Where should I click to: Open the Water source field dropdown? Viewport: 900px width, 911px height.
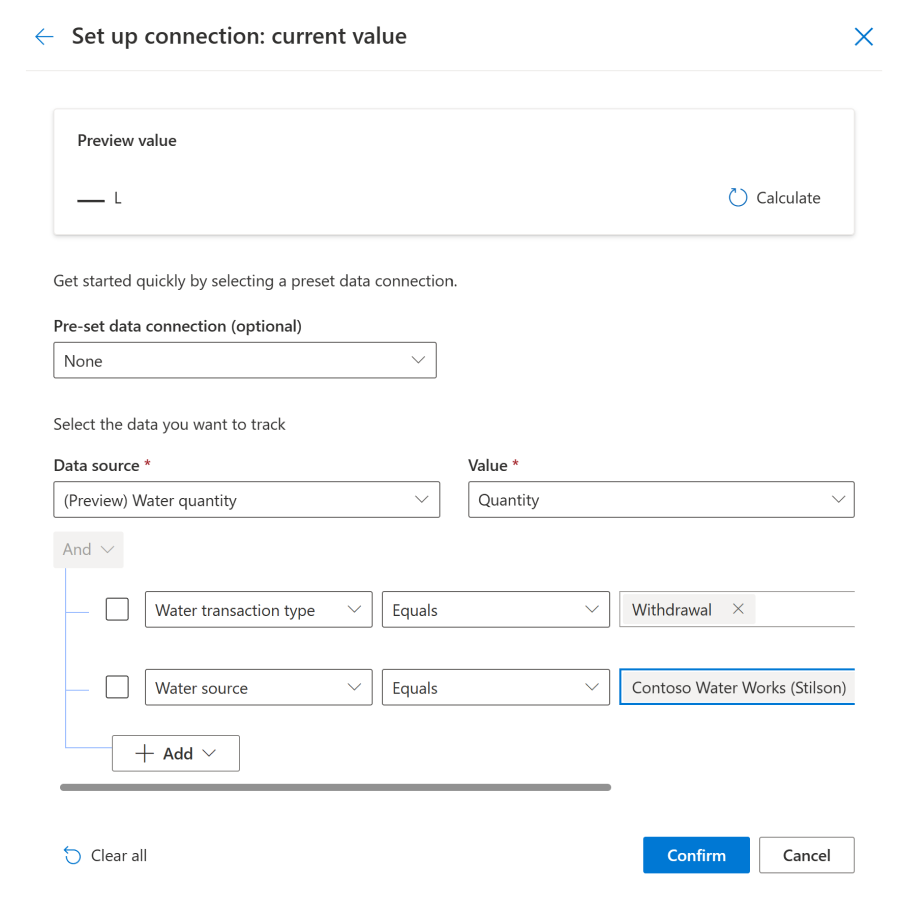[354, 687]
